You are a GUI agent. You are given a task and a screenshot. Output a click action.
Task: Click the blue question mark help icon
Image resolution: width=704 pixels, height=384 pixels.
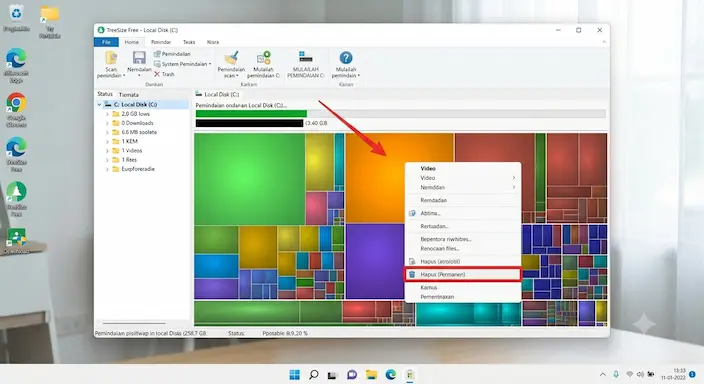pyautogui.click(x=346, y=57)
